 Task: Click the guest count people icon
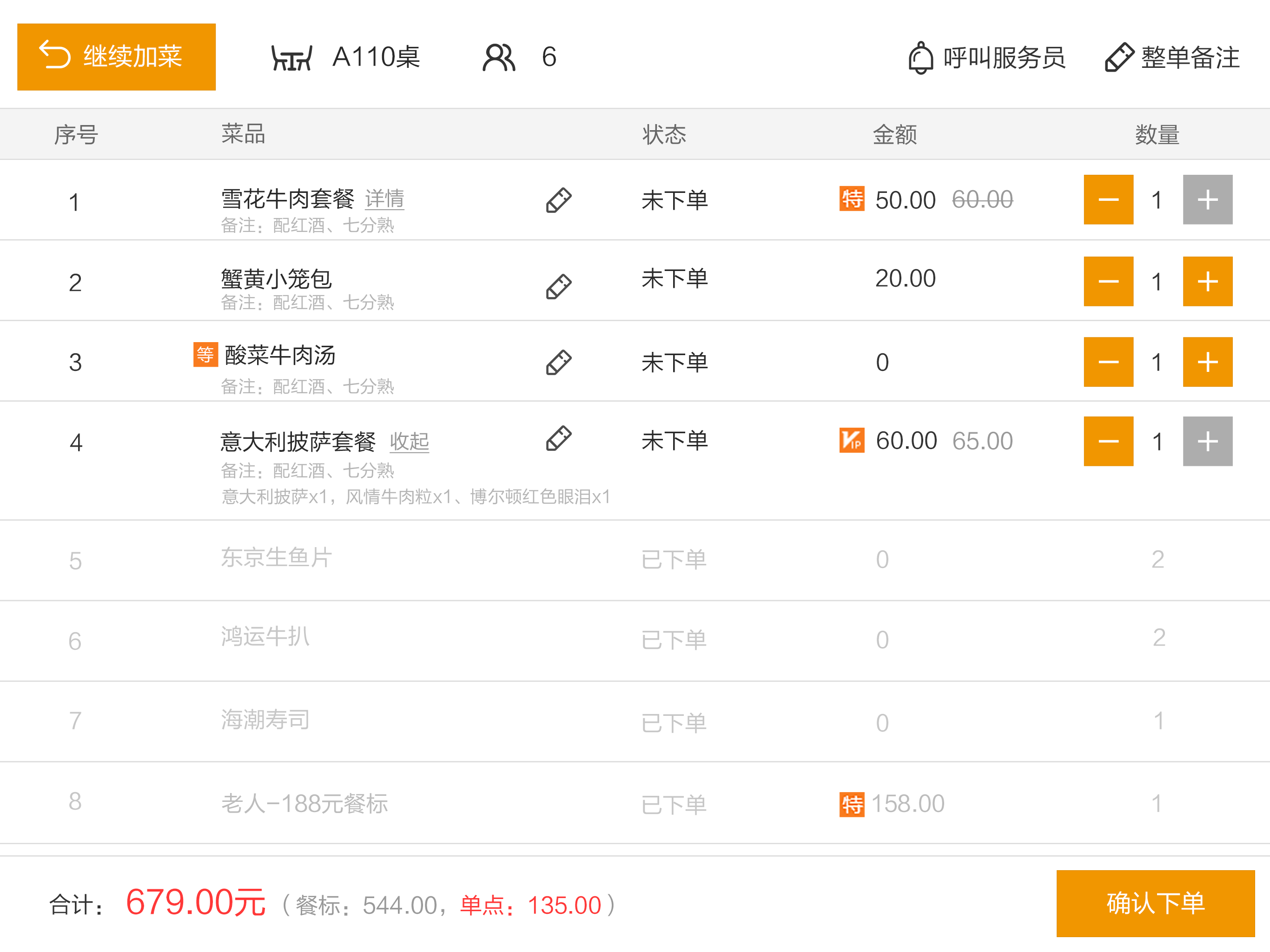point(498,58)
